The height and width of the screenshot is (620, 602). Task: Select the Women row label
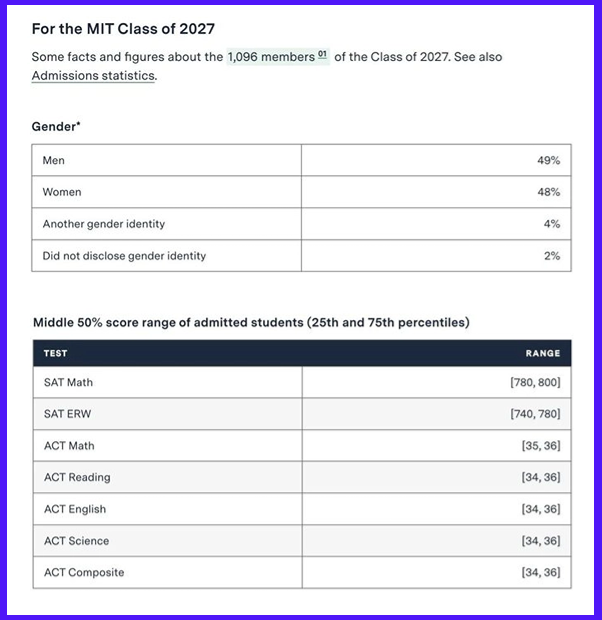62,192
